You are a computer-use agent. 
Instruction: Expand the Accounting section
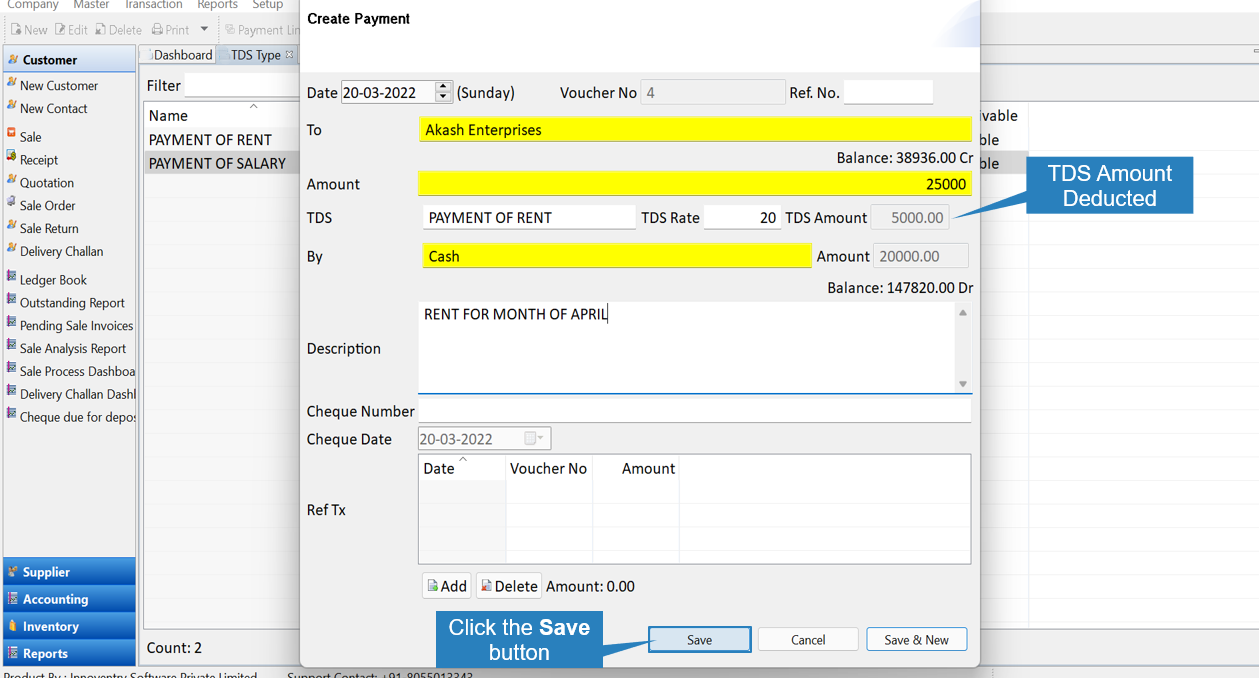[70, 599]
